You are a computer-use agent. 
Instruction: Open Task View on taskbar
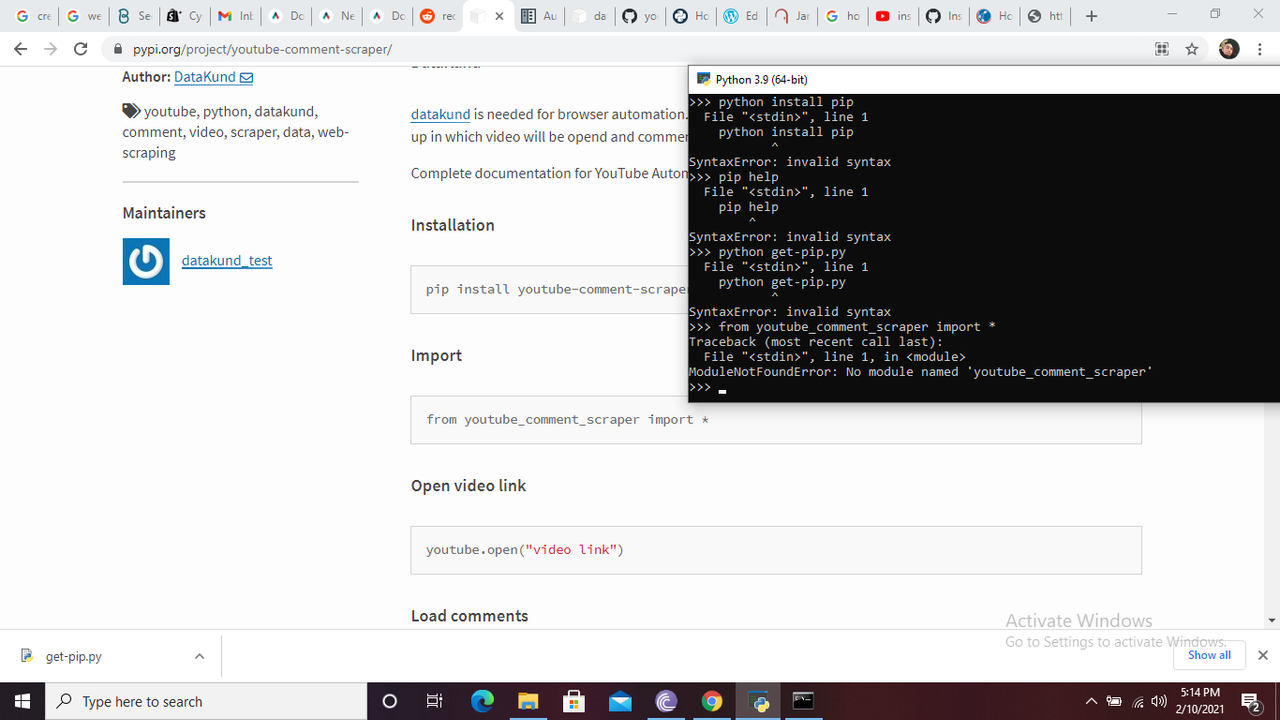pyautogui.click(x=434, y=701)
